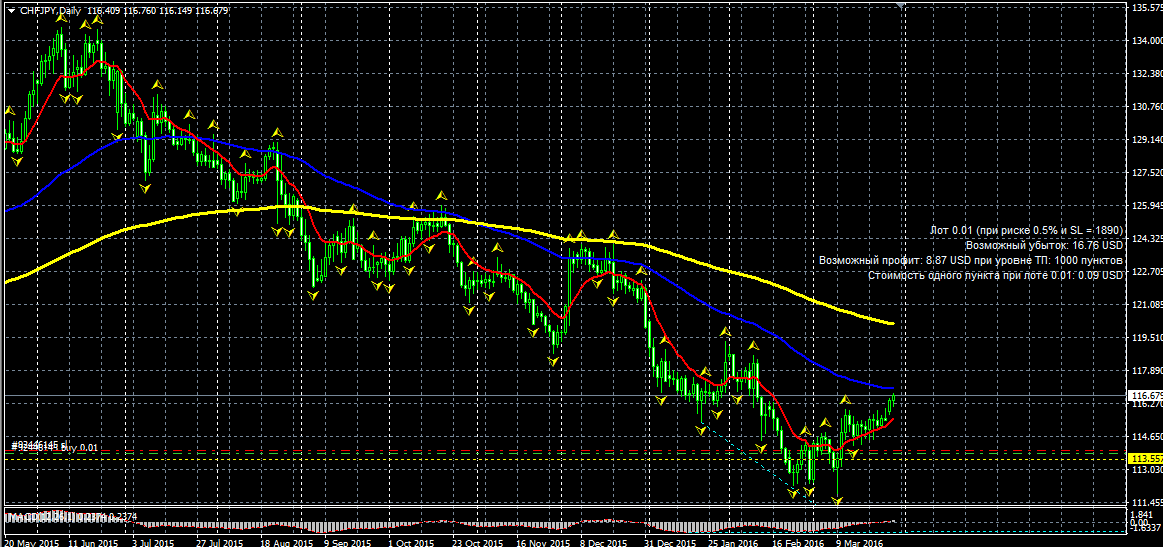Click the 121.085 price scale value

pos(1147,305)
